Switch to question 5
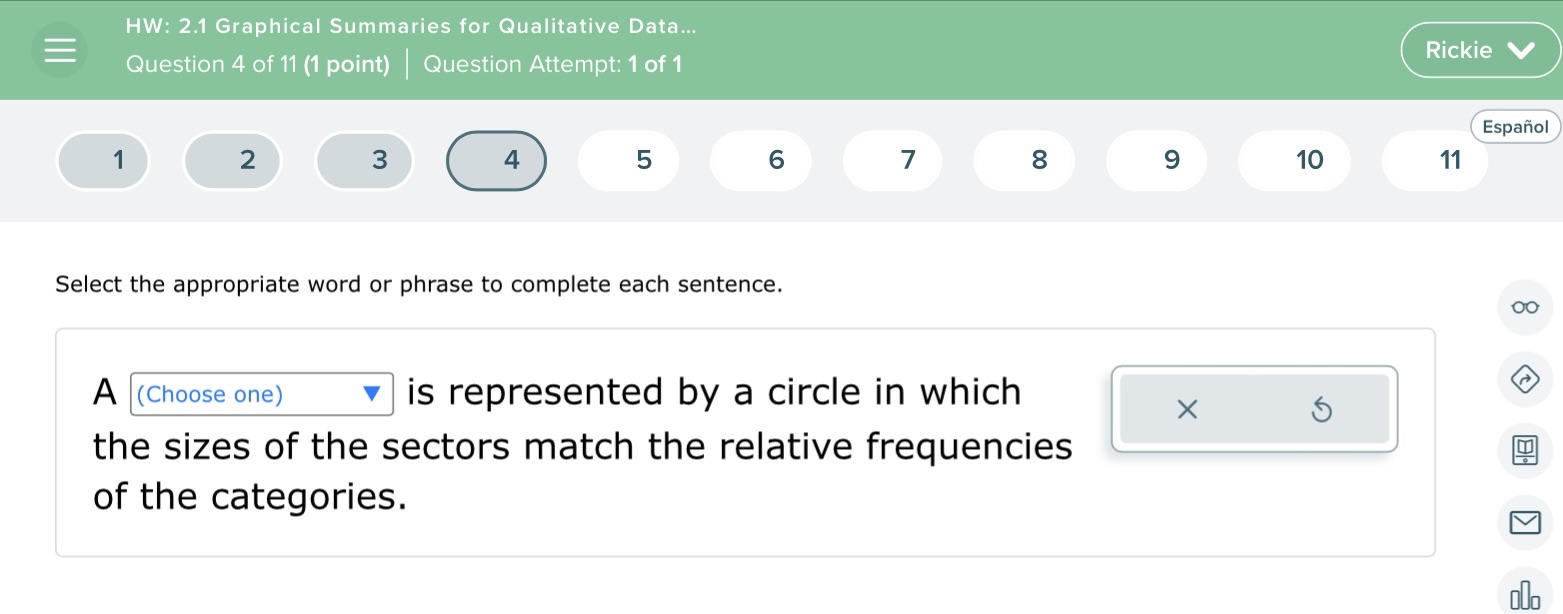 pyautogui.click(x=628, y=160)
